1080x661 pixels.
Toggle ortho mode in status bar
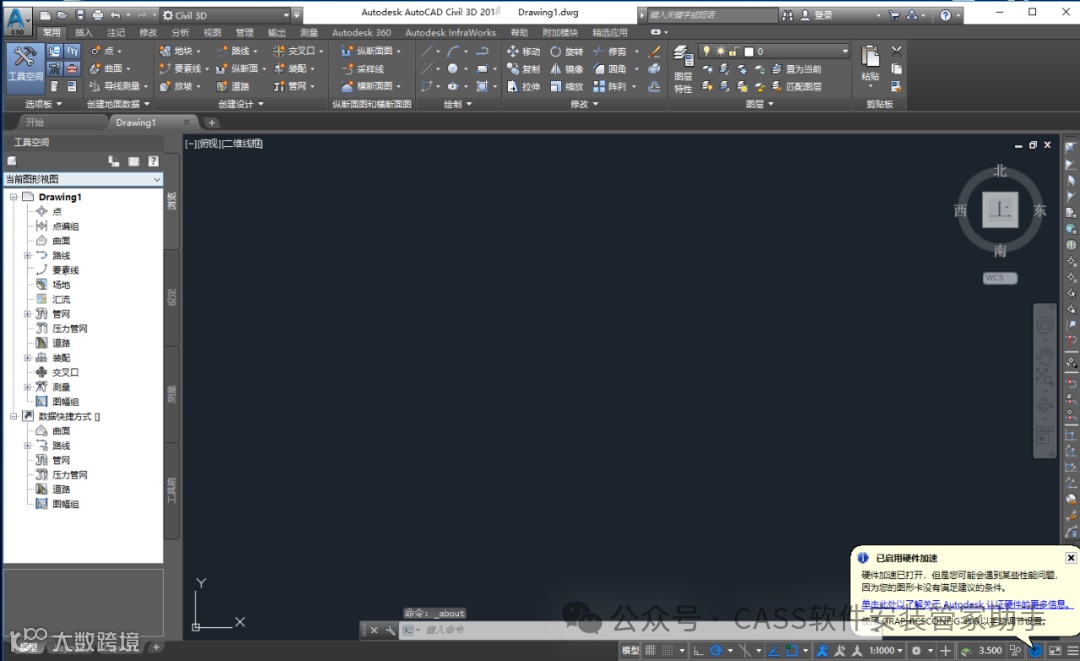tap(698, 651)
